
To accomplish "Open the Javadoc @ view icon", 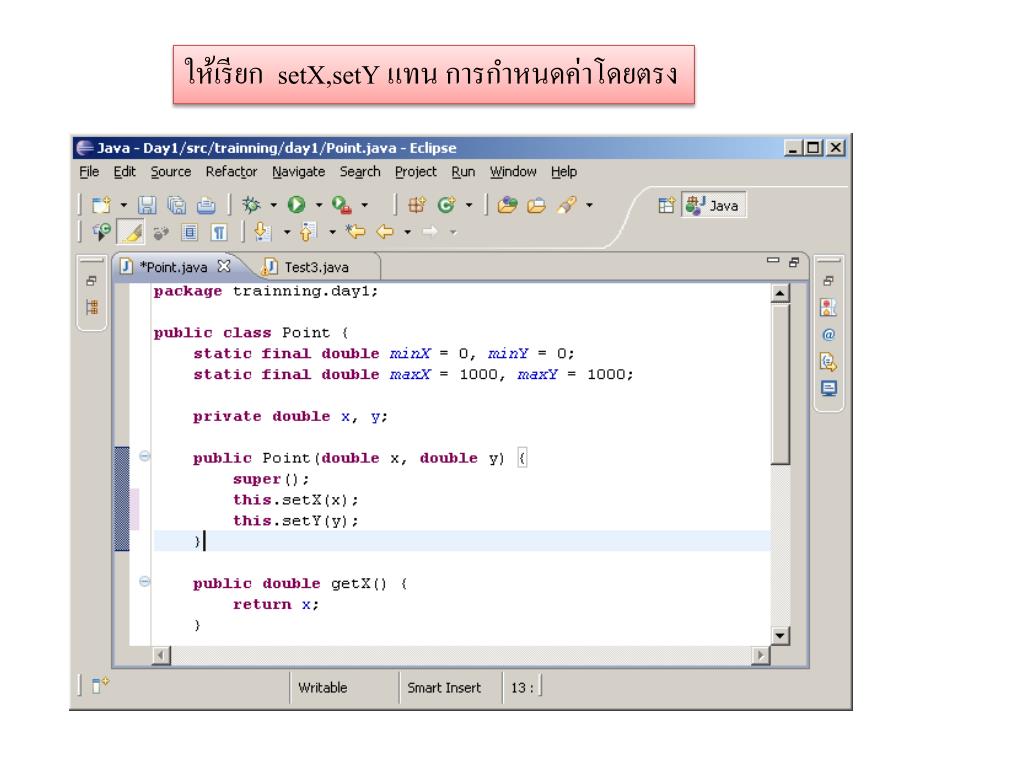I will 829,334.
